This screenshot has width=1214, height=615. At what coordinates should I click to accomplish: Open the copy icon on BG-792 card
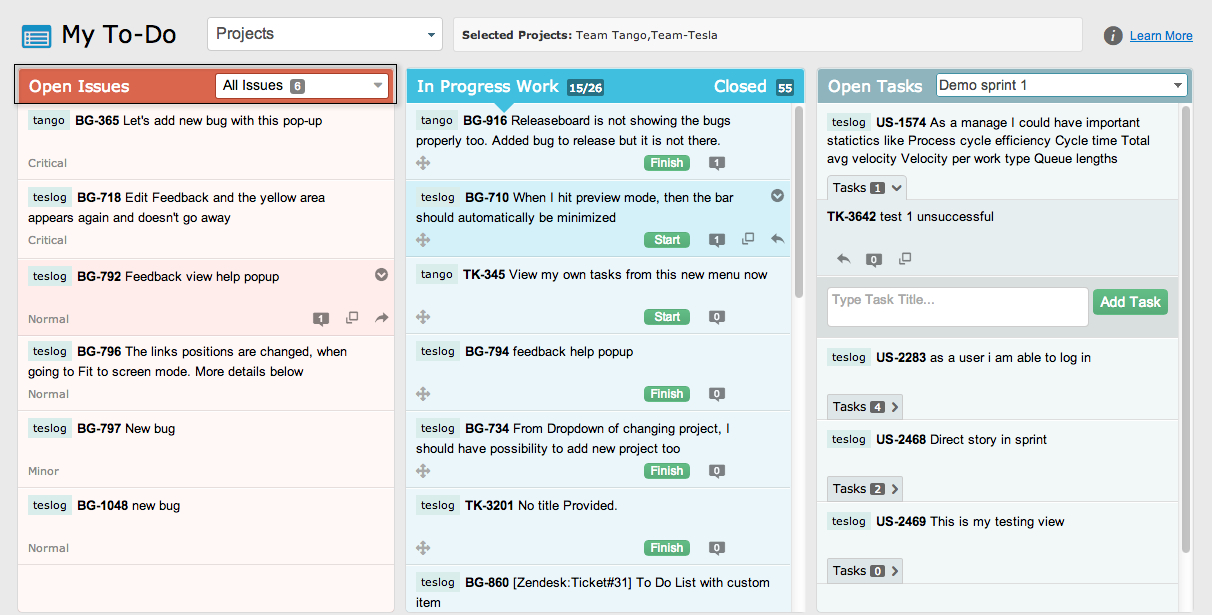[x=352, y=318]
